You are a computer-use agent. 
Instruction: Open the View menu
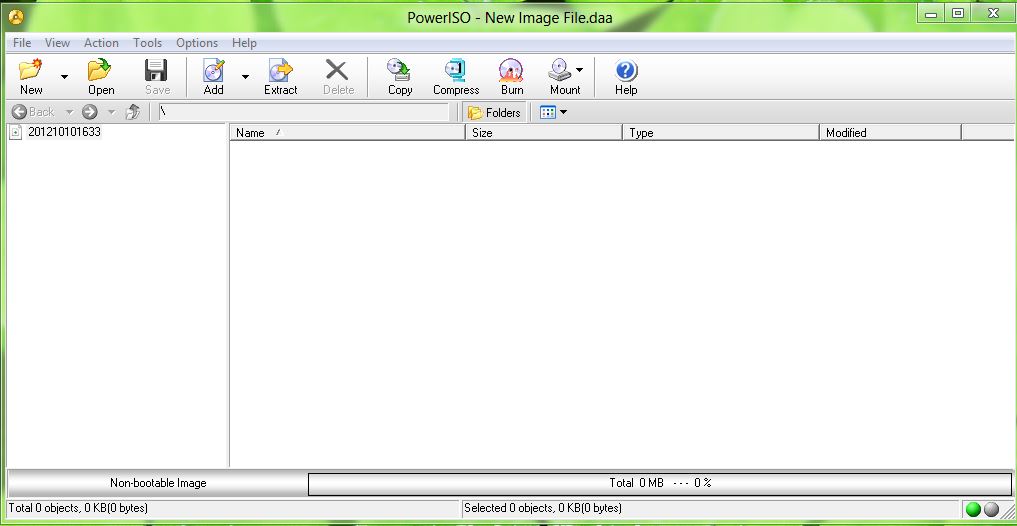(57, 43)
